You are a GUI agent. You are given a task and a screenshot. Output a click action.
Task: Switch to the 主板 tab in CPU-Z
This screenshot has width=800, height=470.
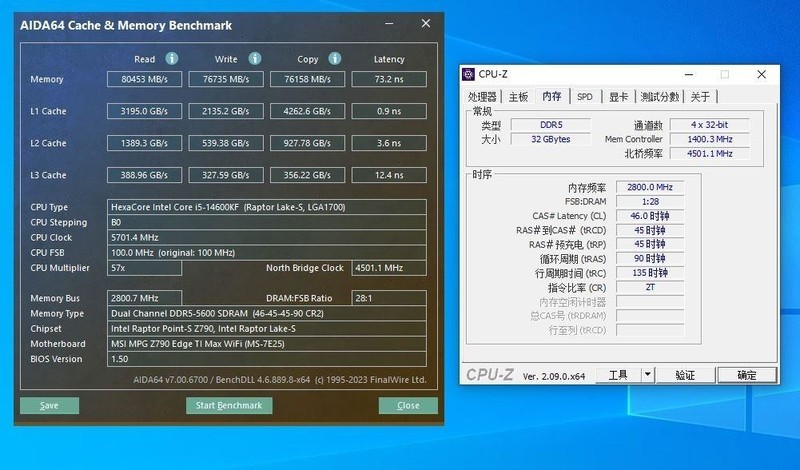[x=518, y=96]
